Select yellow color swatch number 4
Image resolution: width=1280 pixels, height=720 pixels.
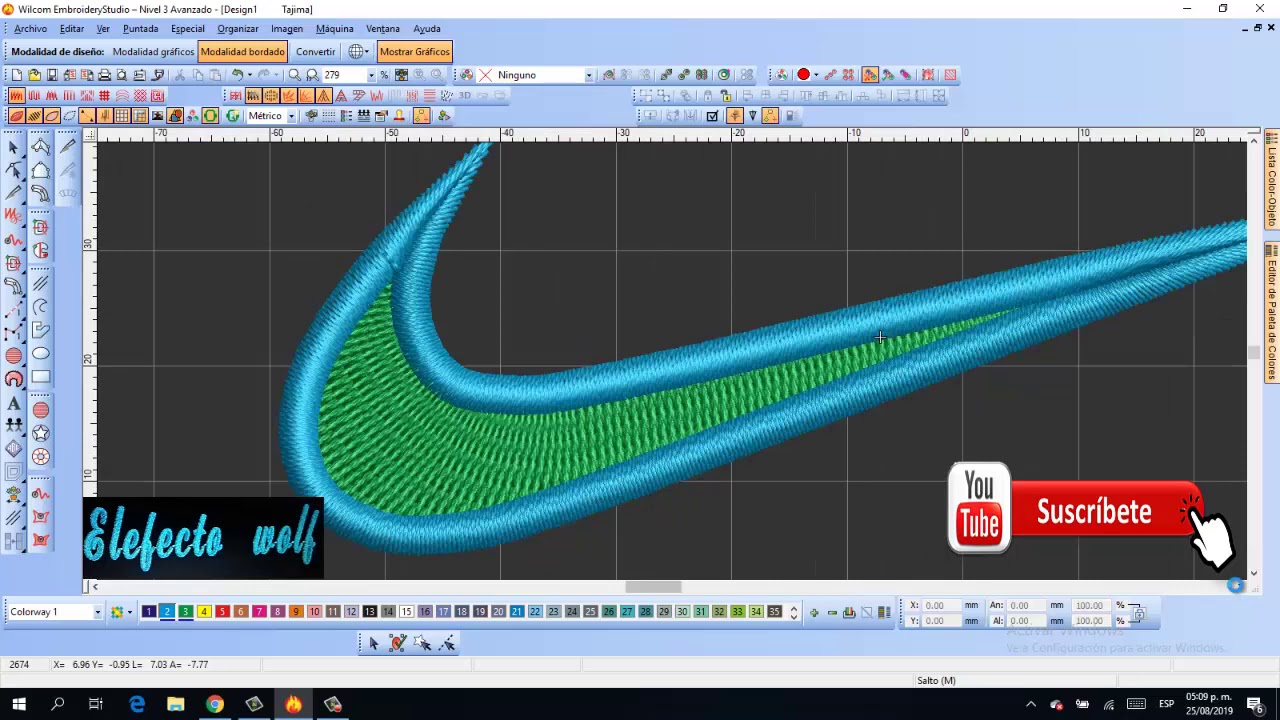204,612
